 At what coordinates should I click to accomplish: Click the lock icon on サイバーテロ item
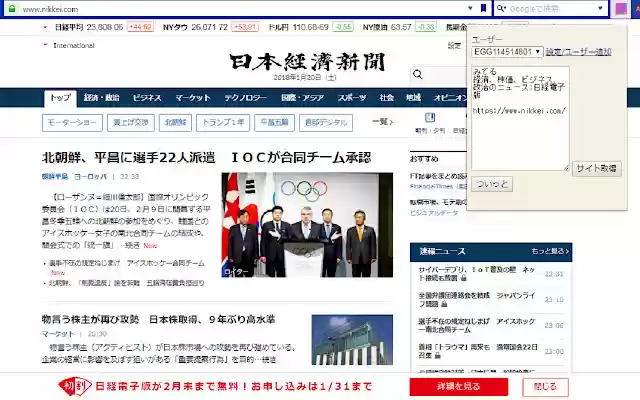tap(464, 278)
